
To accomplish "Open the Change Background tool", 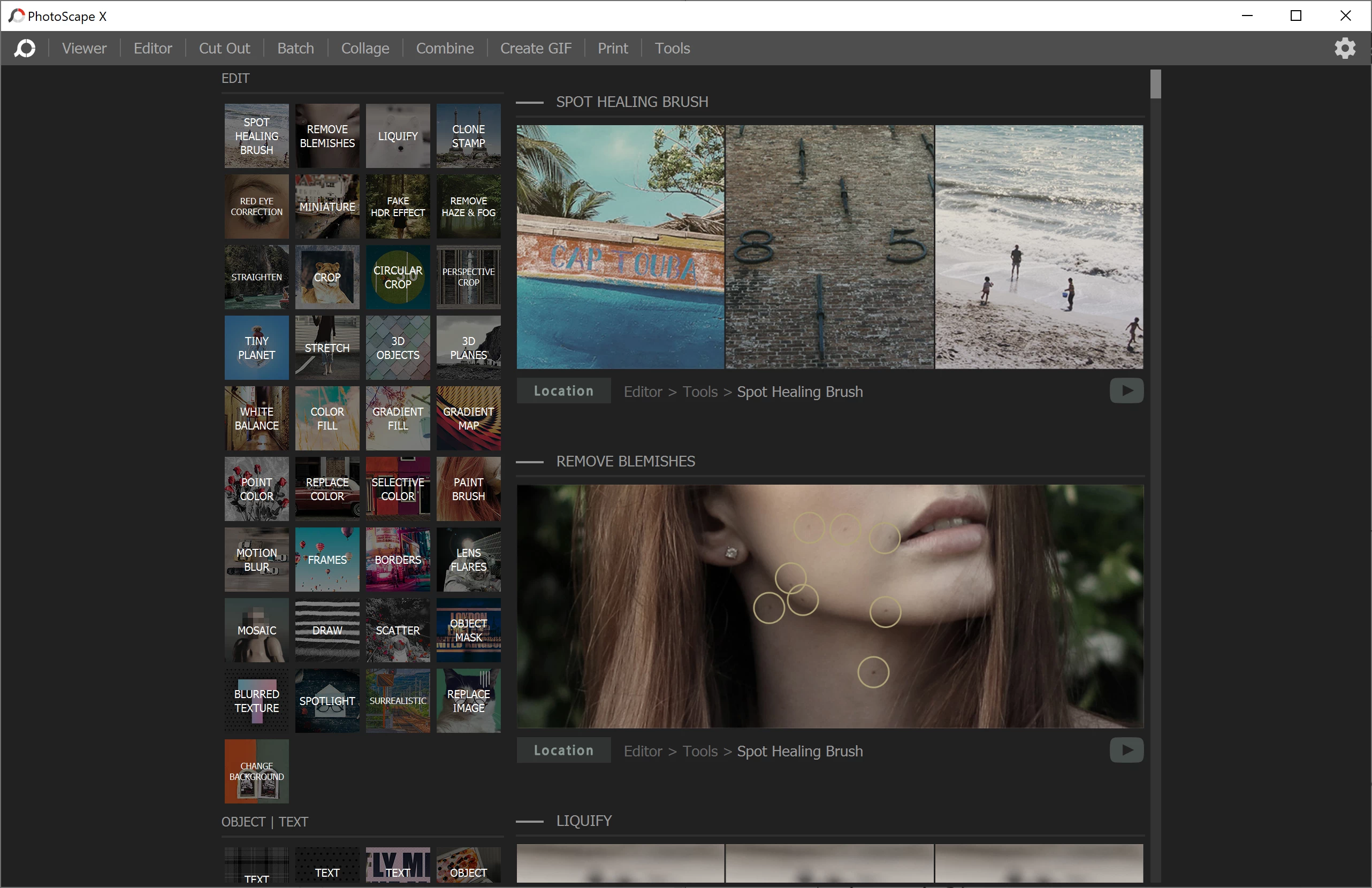I will [x=256, y=771].
